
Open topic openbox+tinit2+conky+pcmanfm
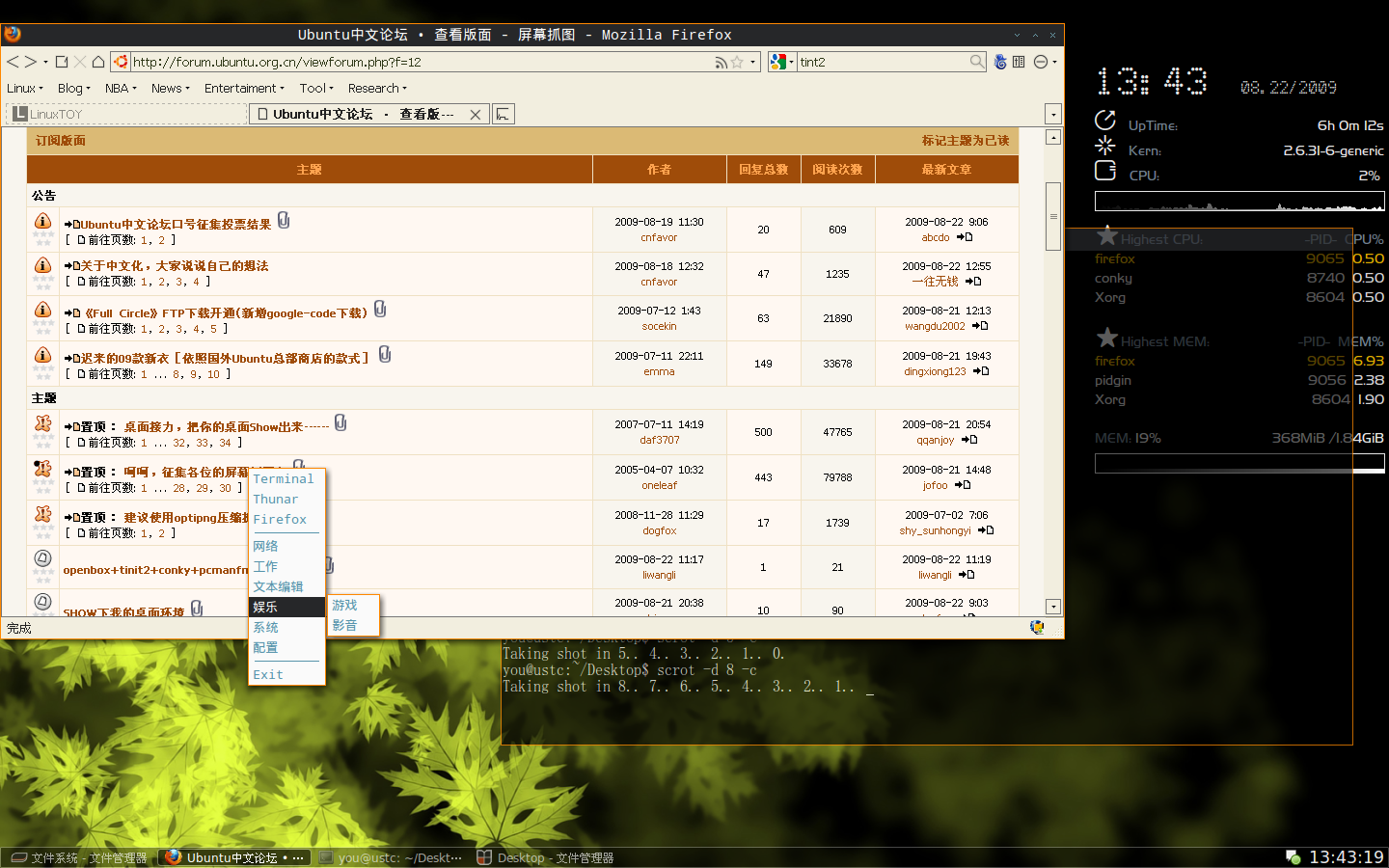pos(155,570)
